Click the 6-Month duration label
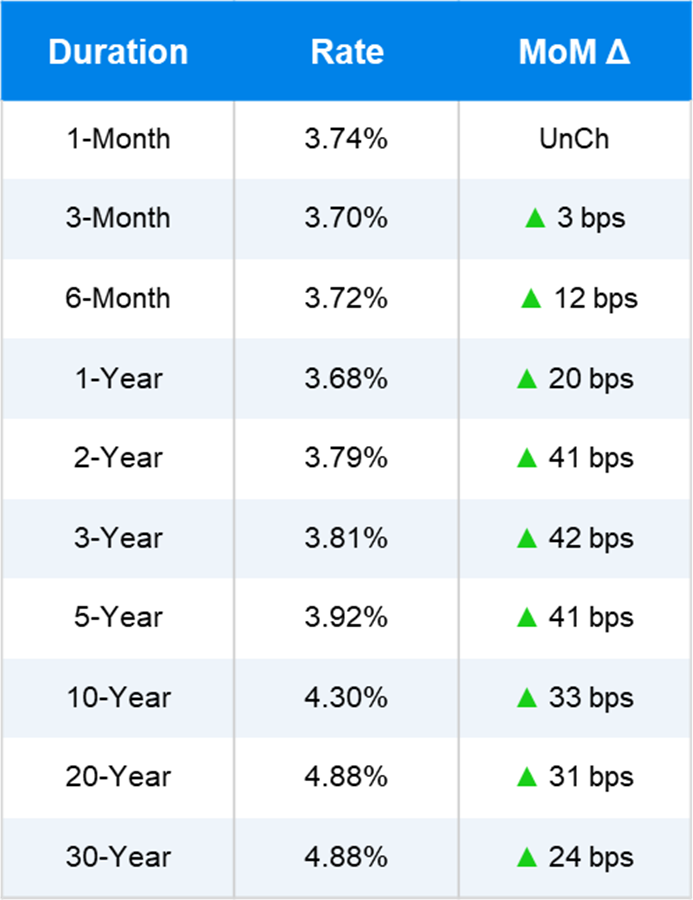Image resolution: width=693 pixels, height=900 pixels. tap(118, 298)
